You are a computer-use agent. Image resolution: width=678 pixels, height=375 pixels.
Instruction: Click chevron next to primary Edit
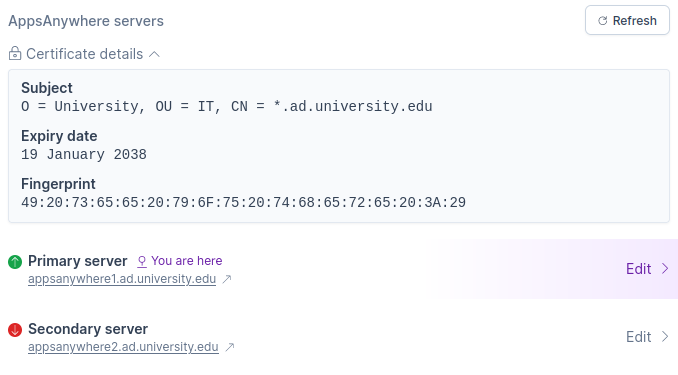[665, 269]
